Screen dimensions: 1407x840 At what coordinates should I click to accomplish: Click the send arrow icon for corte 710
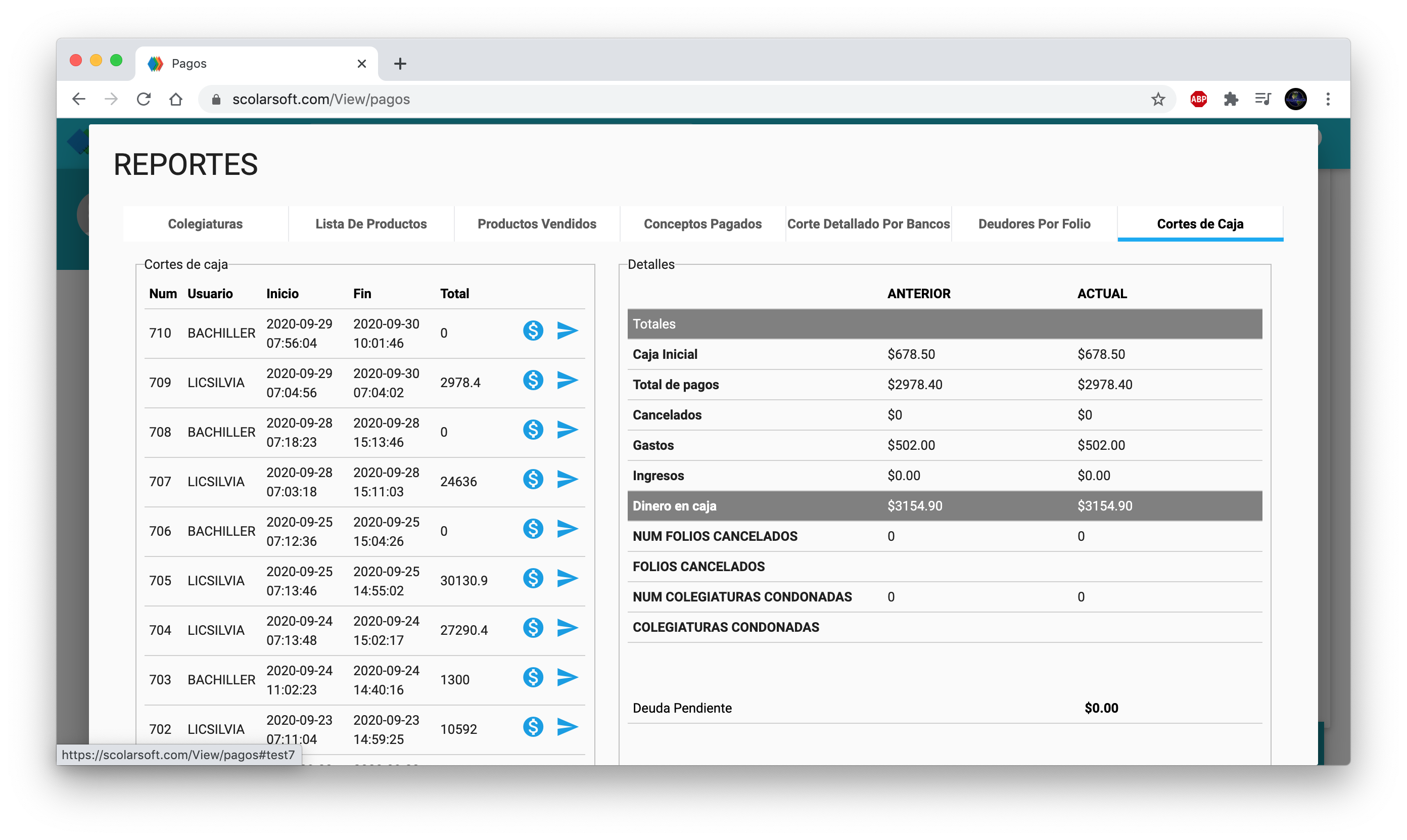pyautogui.click(x=567, y=331)
